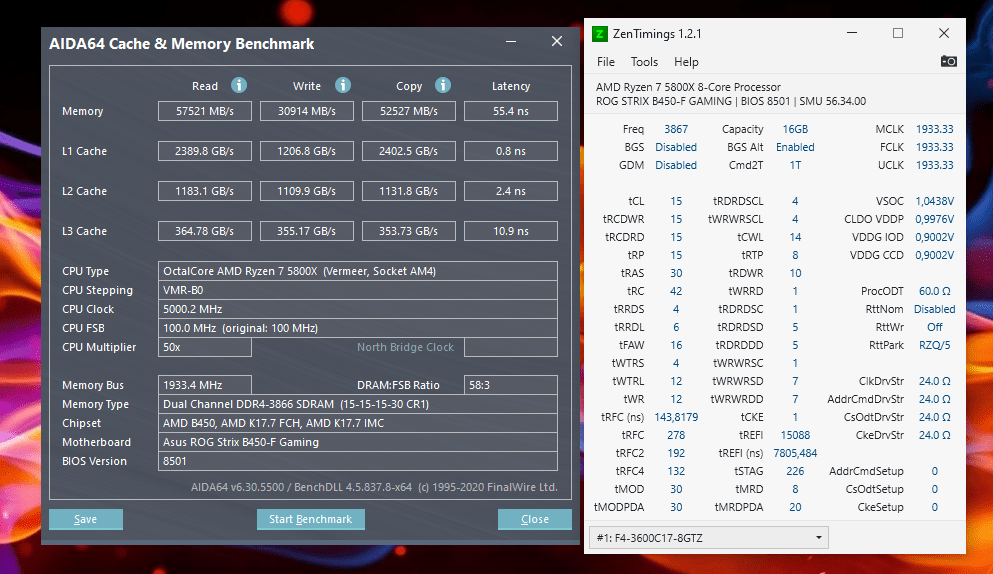993x574 pixels.
Task: Click the L2 Cache Write 1109.9 GB/s field
Action: [307, 191]
